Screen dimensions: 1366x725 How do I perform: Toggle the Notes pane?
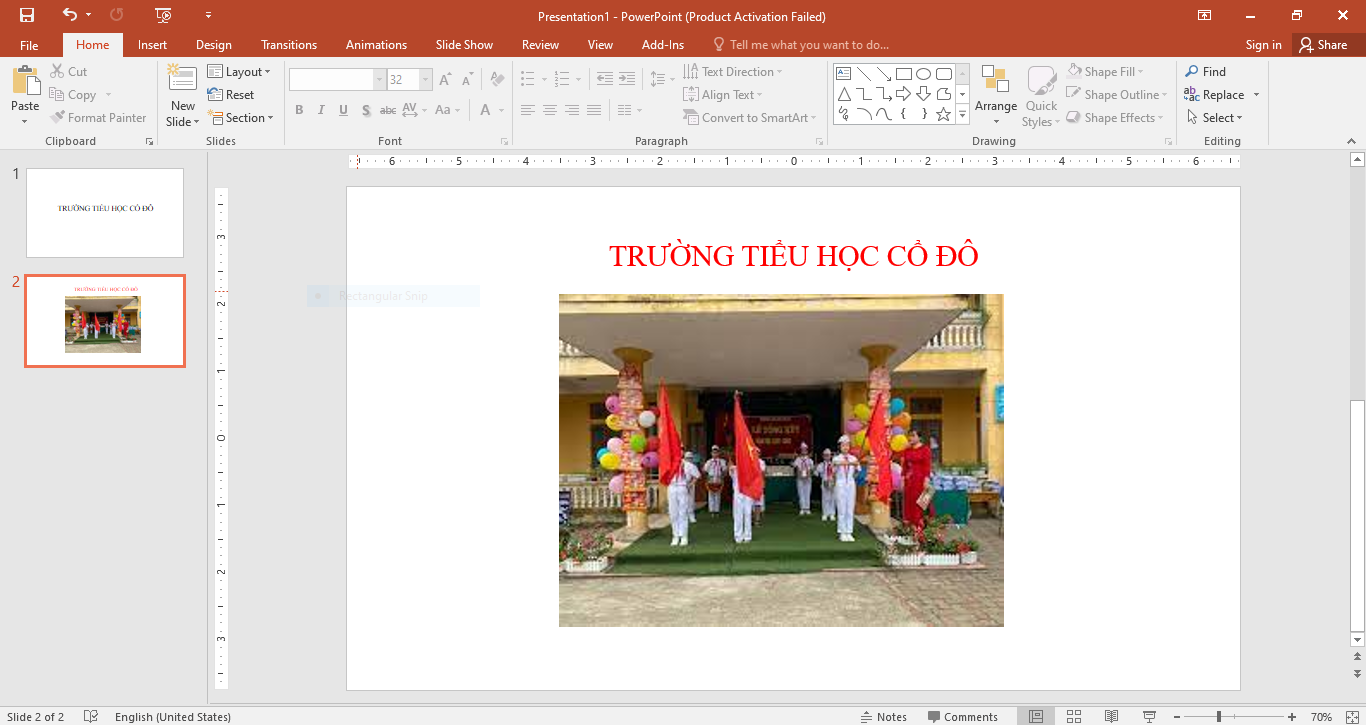pos(883,716)
